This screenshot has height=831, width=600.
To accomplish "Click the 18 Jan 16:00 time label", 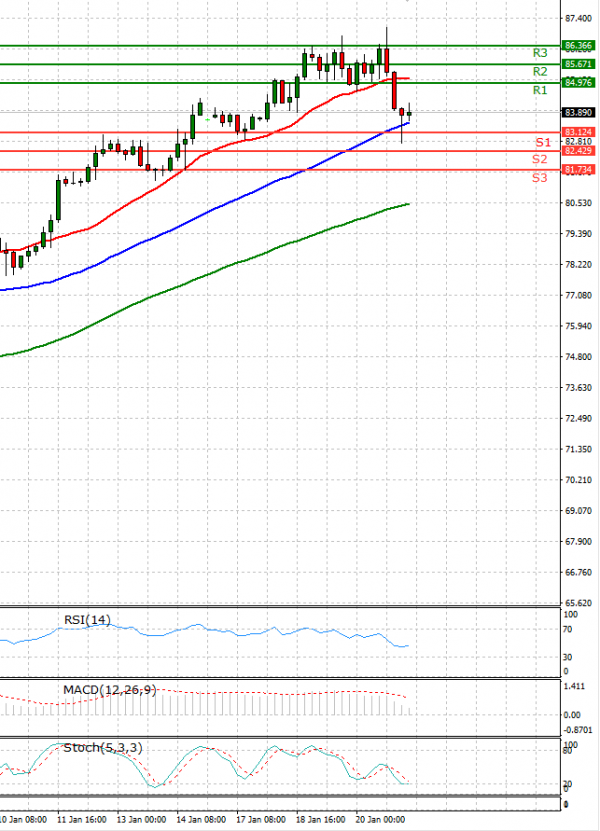I will (x=321, y=819).
